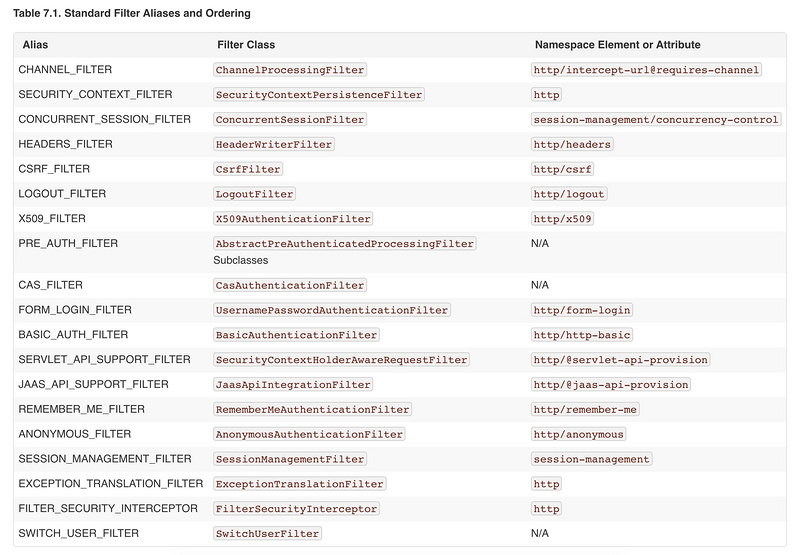
Task: Click the SwitchUserFilter class name
Action: pos(267,534)
